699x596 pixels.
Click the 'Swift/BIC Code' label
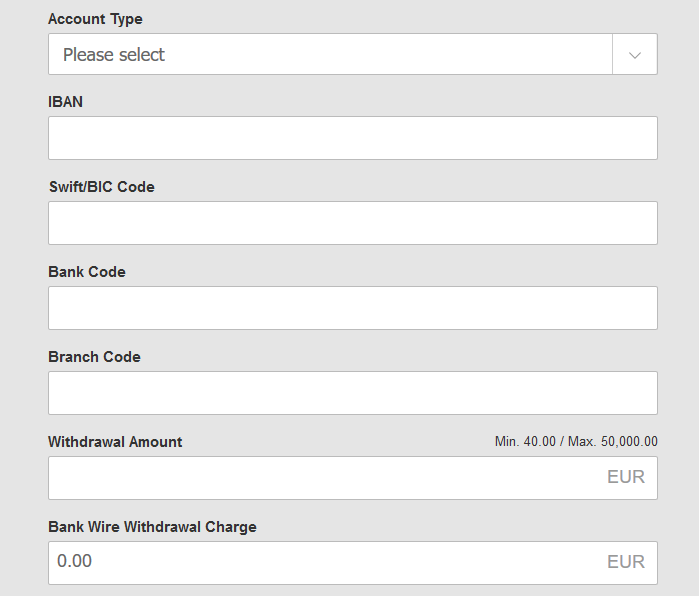(x=101, y=187)
